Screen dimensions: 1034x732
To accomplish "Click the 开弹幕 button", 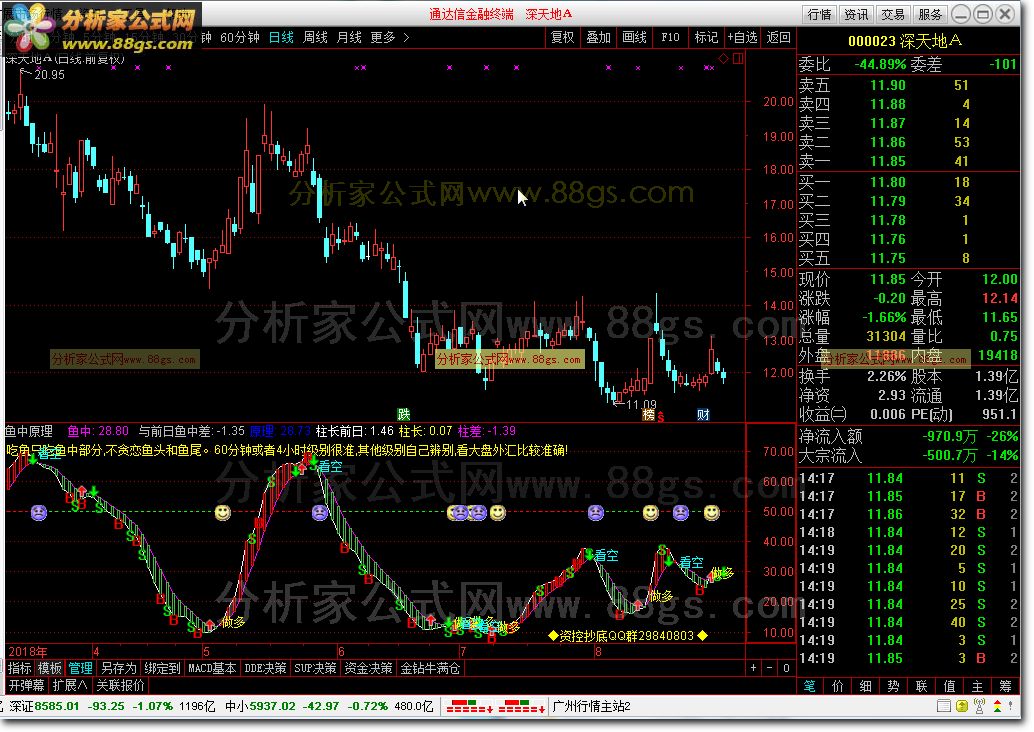I will pos(26,685).
